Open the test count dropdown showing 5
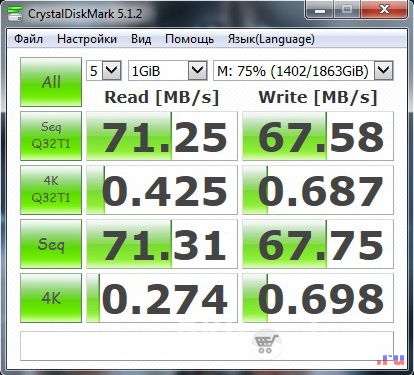Image resolution: width=414 pixels, height=375 pixels. coord(104,71)
